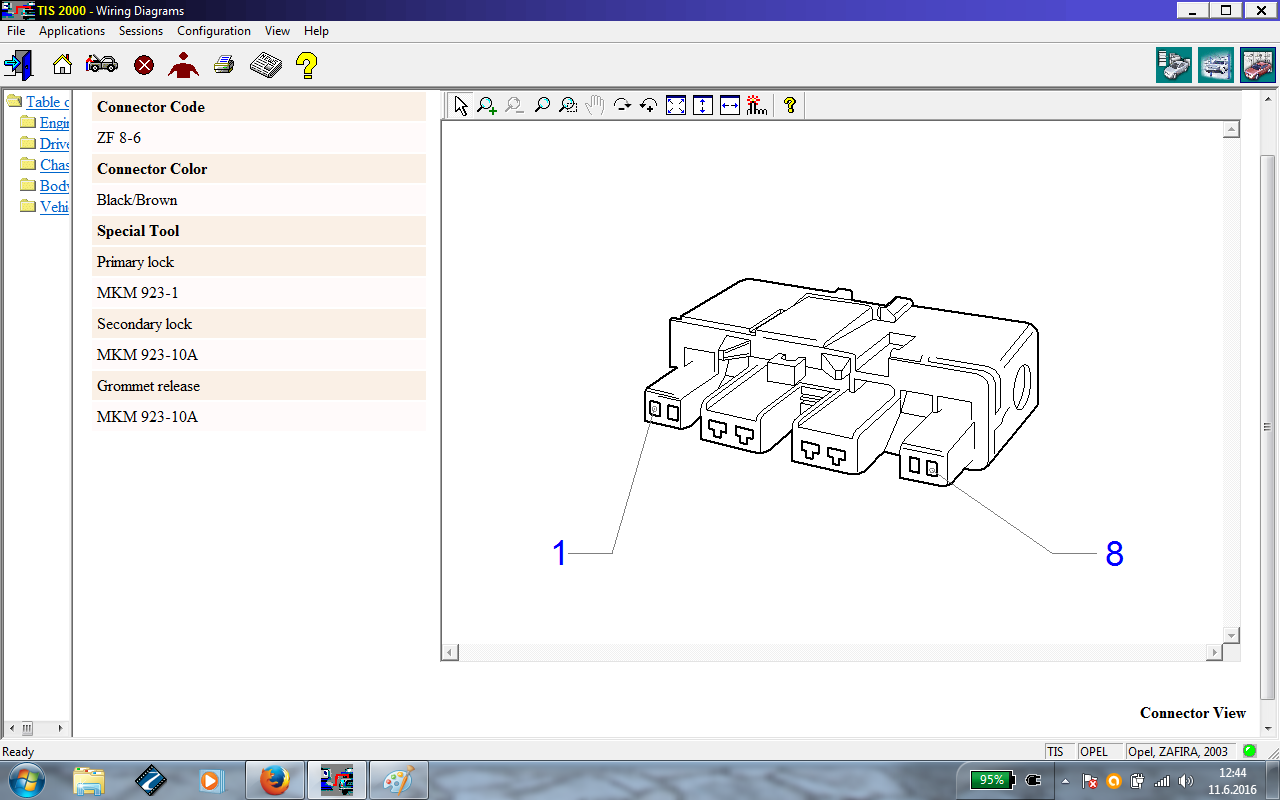Viewport: 1280px width, 800px height.
Task: Open the Body folder link
Action: coord(54,186)
